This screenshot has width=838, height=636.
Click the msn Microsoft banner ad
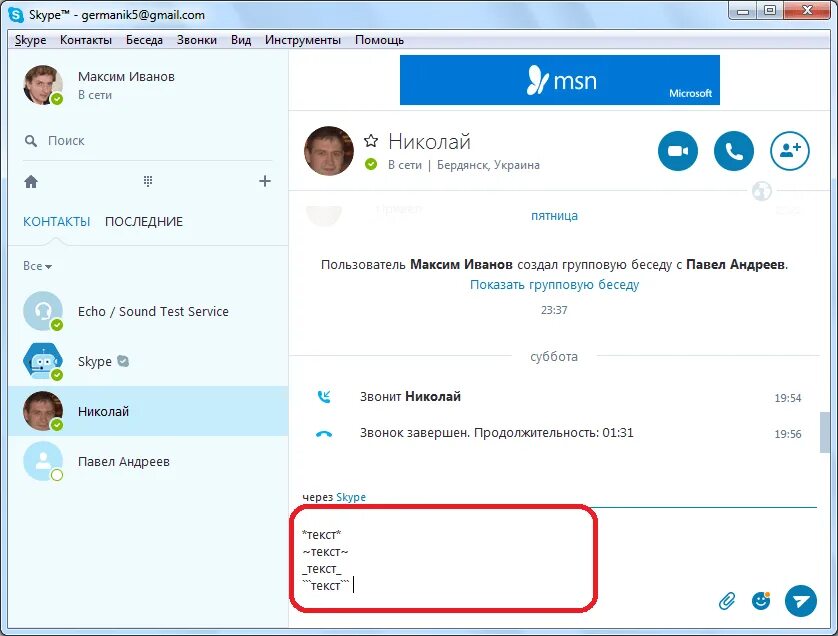click(x=560, y=80)
